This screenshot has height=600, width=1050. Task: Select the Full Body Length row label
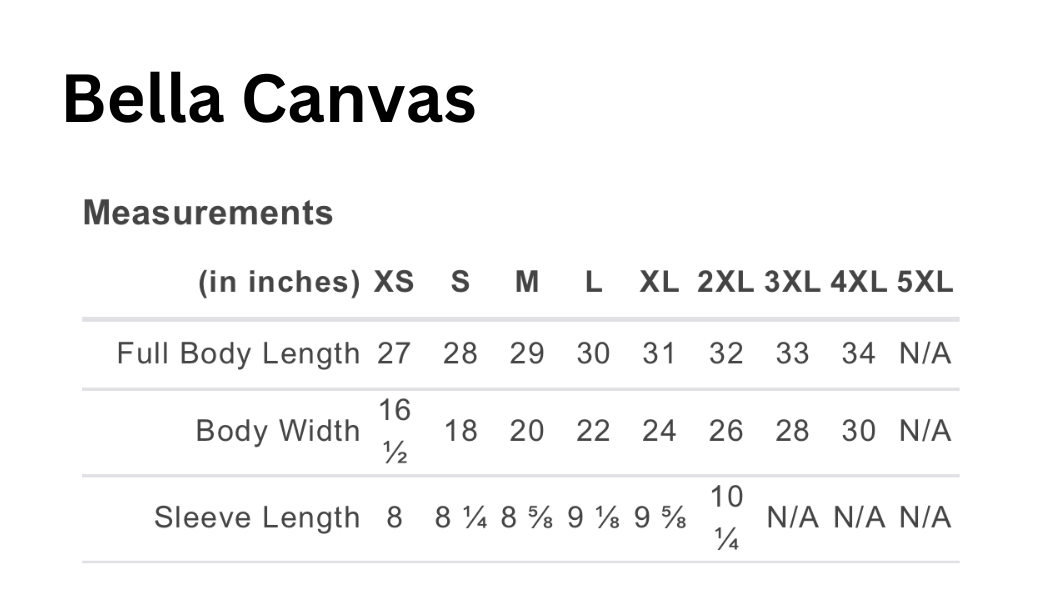pyautogui.click(x=238, y=353)
